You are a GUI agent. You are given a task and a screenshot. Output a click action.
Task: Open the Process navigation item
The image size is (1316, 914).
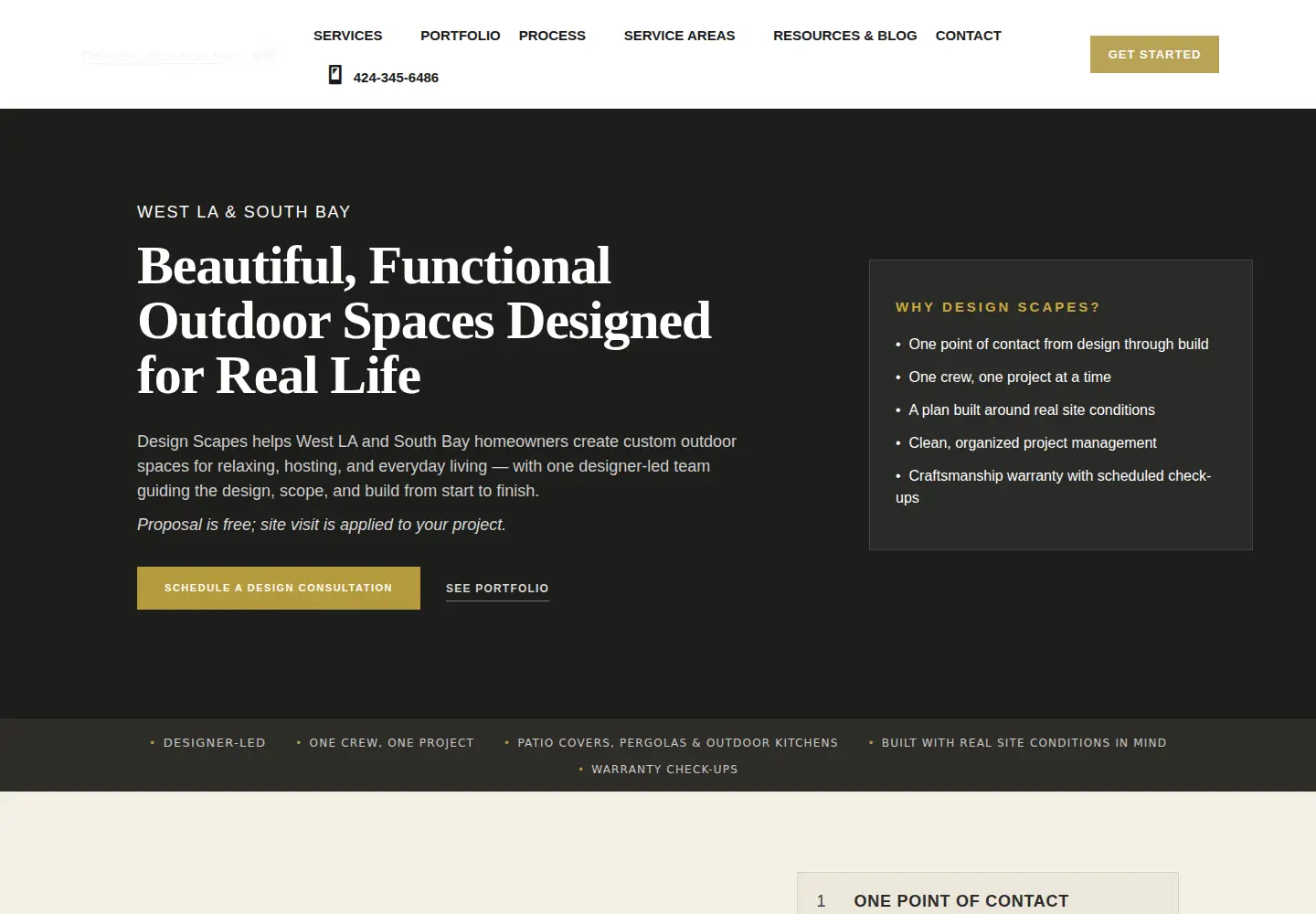pos(552,36)
